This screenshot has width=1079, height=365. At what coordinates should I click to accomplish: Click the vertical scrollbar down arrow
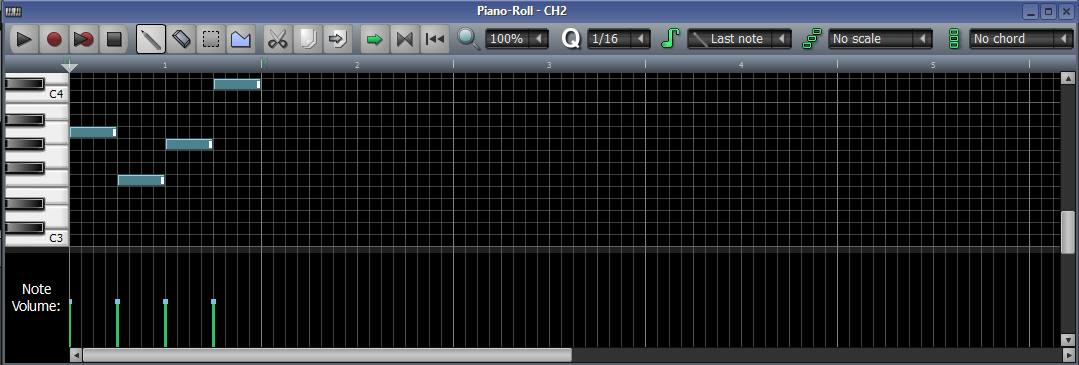click(x=1068, y=340)
